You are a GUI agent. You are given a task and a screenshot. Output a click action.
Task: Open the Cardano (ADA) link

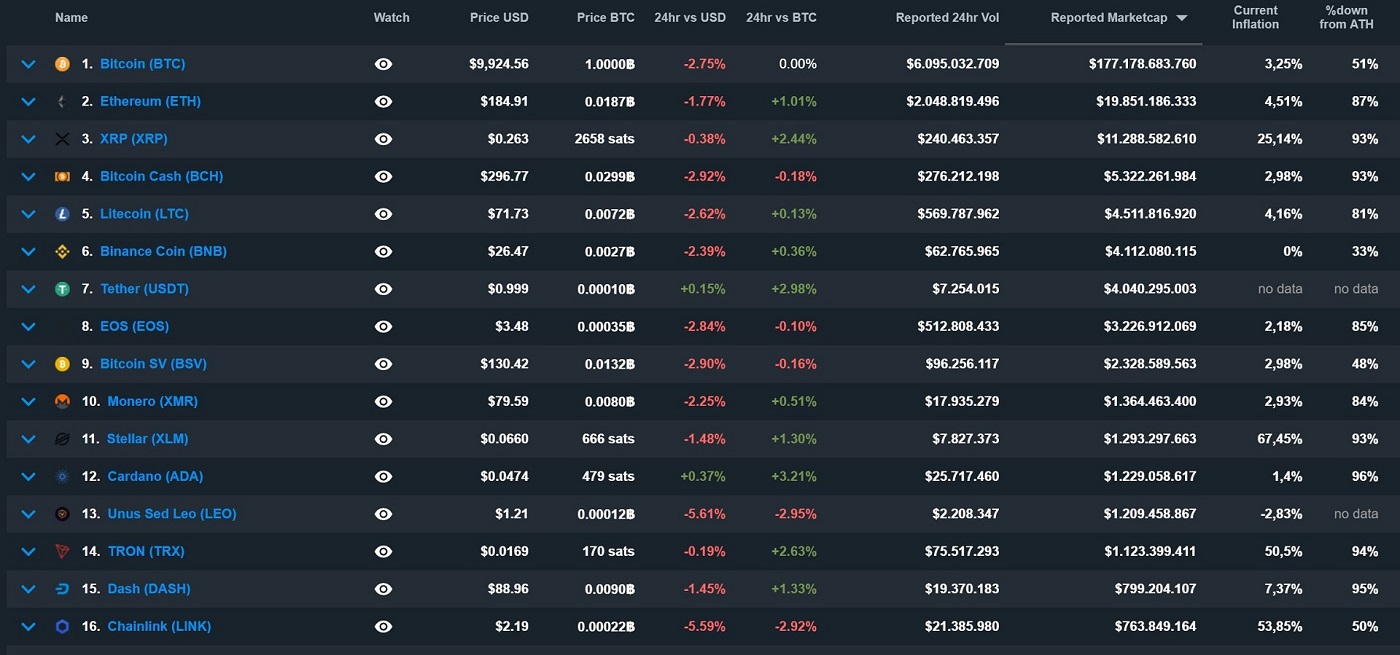pos(155,476)
